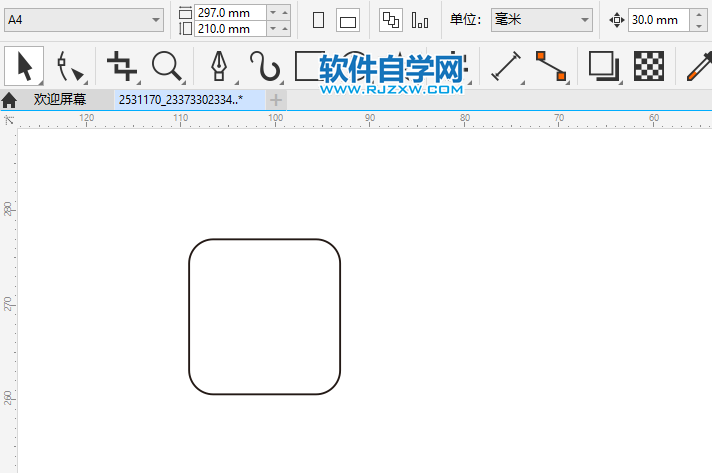Viewport: 712px width, 473px height.
Task: Decrease the page height value
Action: pos(273,29)
